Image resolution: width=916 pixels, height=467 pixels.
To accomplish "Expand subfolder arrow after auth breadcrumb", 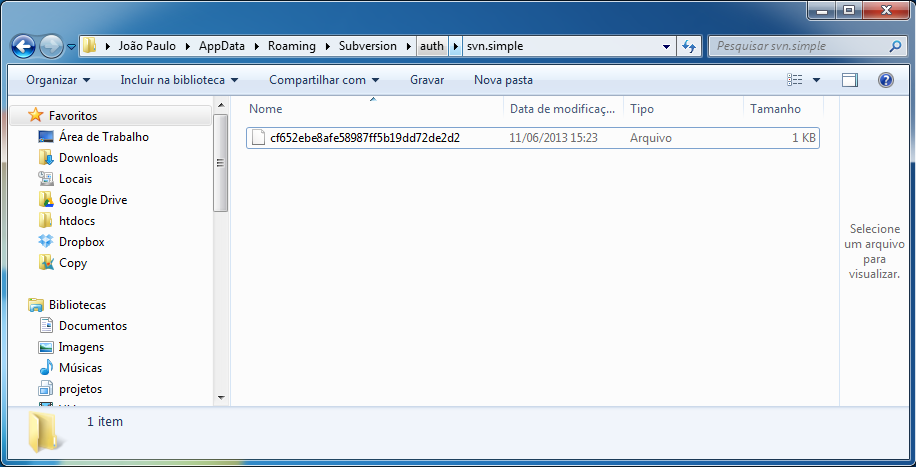I will (456, 46).
